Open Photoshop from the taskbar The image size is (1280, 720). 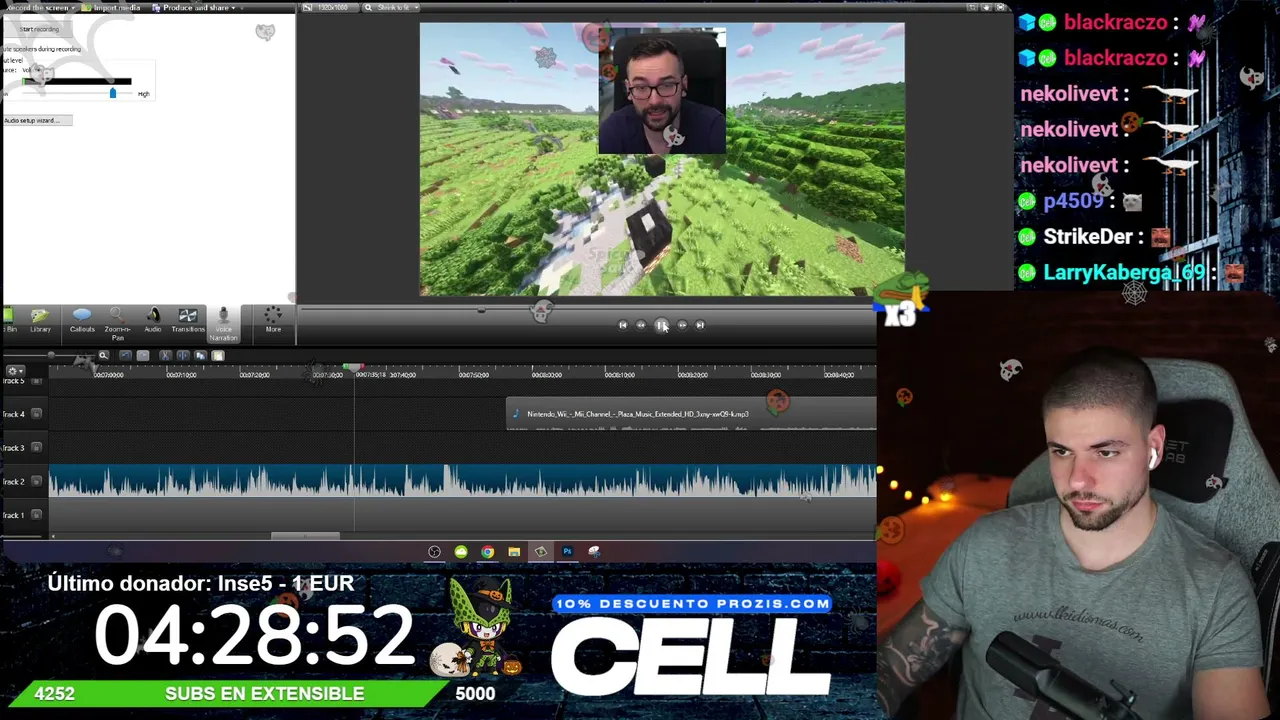click(x=567, y=552)
